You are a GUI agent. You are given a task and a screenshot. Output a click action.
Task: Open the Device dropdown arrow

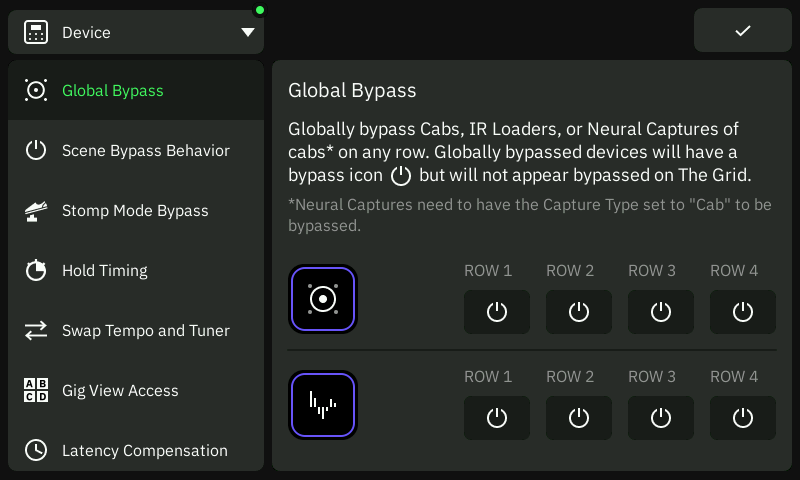248,32
